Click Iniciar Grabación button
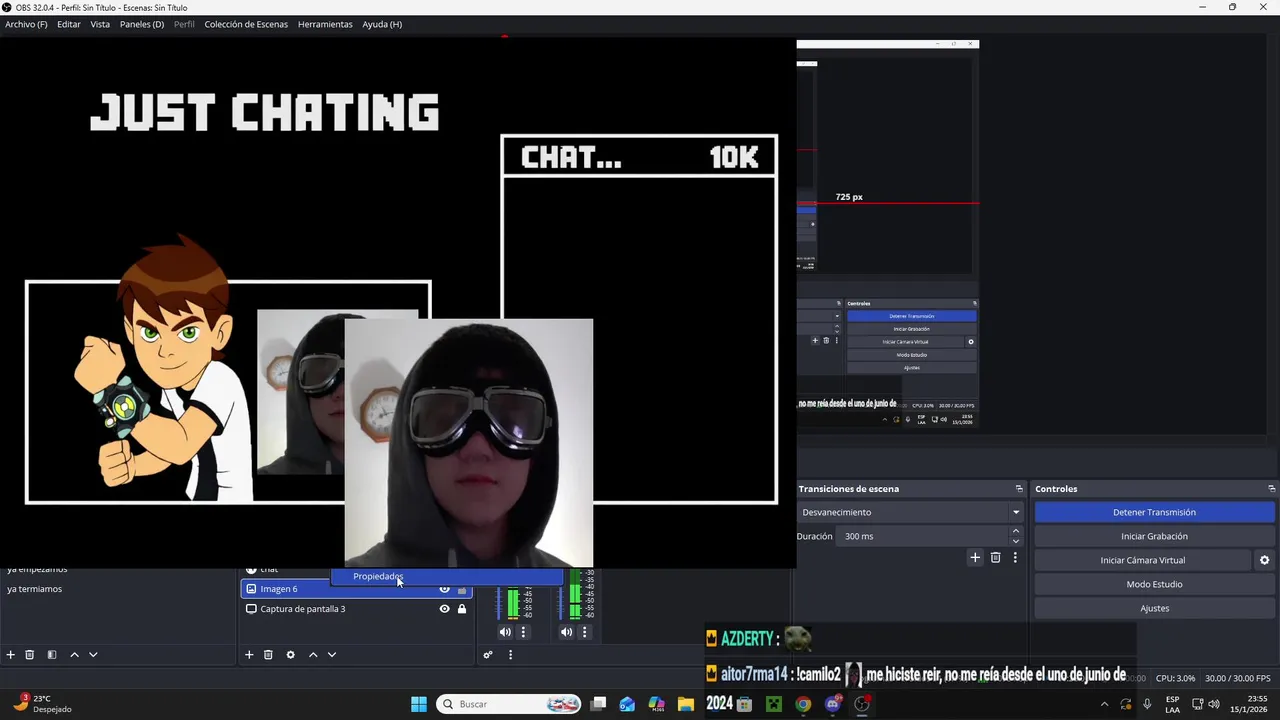 [1154, 536]
